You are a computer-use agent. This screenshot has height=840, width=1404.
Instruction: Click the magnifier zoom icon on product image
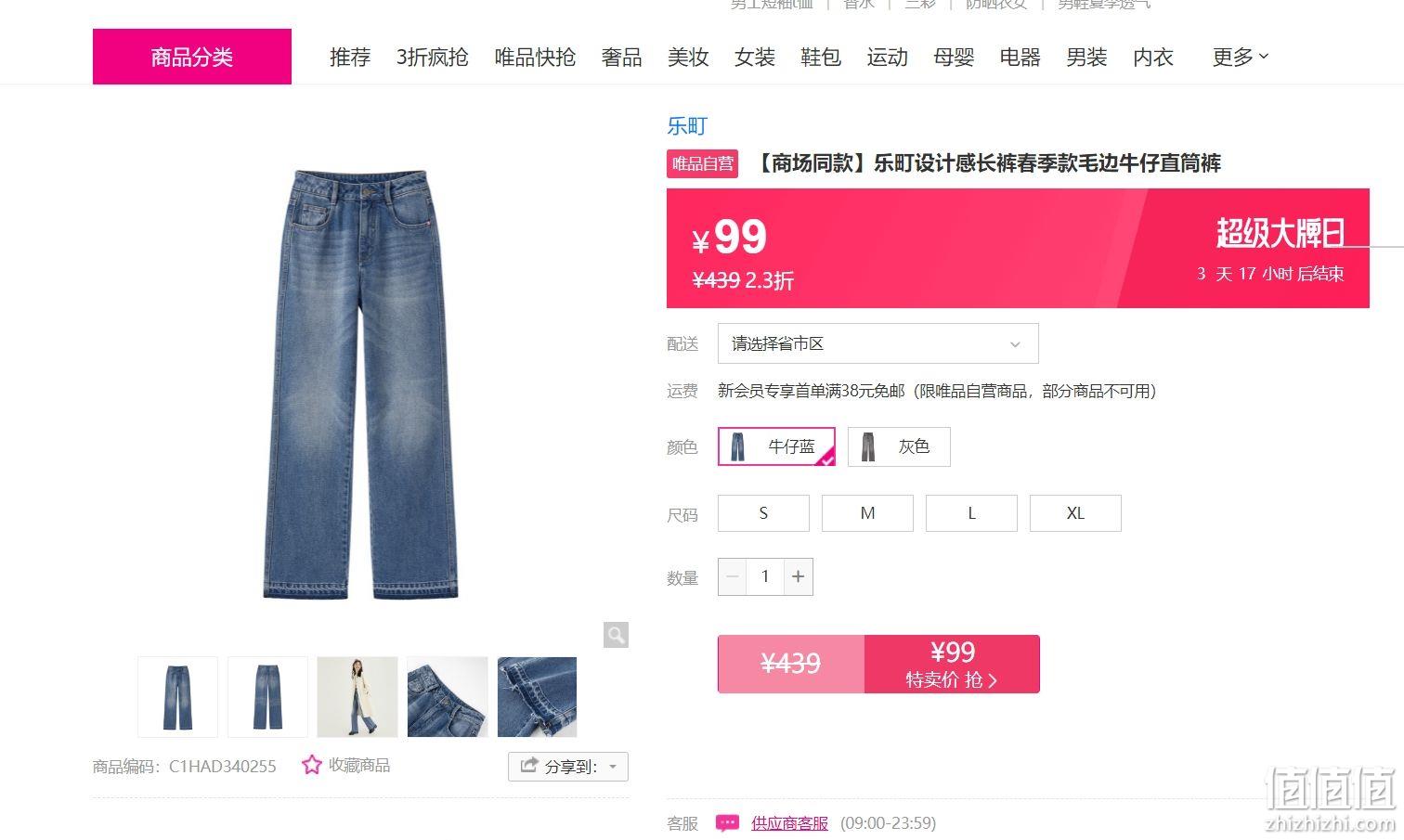coord(616,635)
